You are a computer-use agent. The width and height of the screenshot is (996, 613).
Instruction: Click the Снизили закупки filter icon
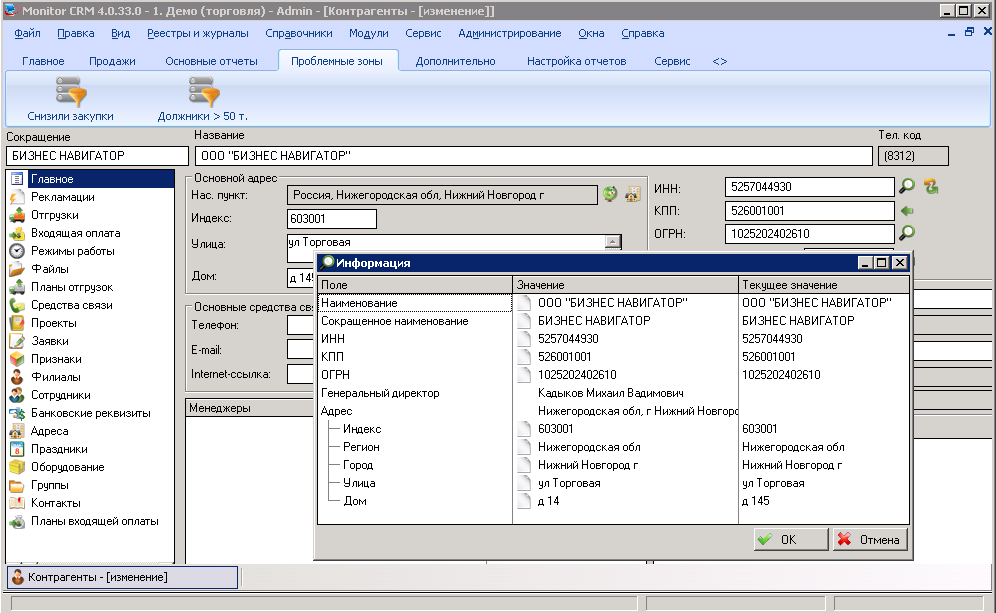(70, 93)
